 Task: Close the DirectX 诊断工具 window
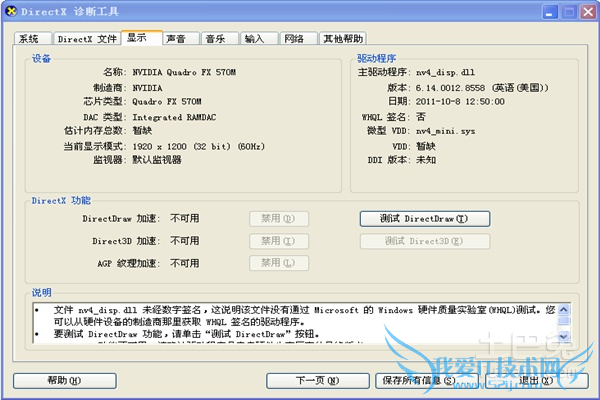588,12
